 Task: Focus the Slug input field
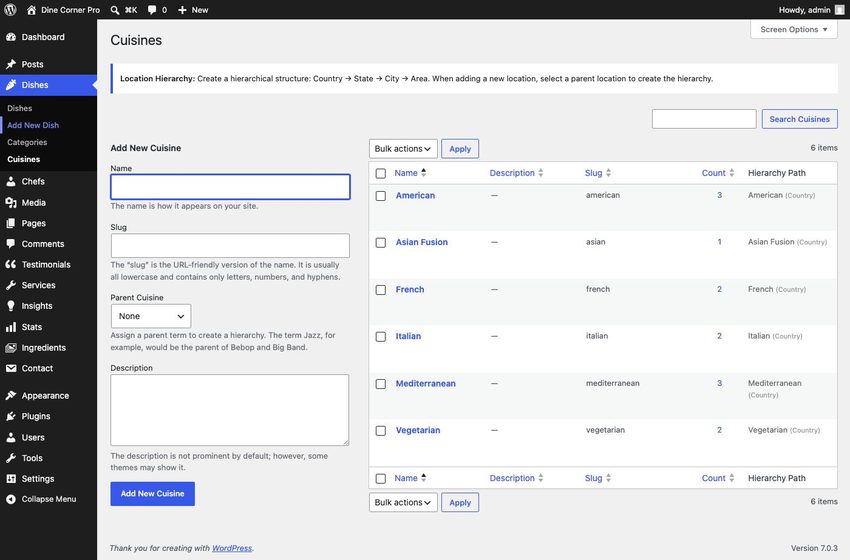230,246
